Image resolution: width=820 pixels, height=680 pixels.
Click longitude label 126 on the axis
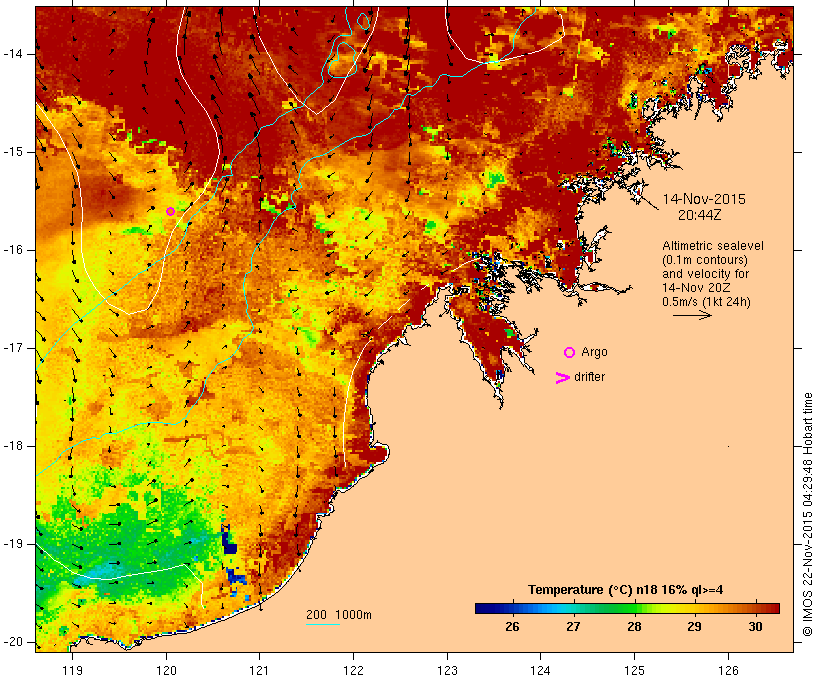click(x=728, y=670)
